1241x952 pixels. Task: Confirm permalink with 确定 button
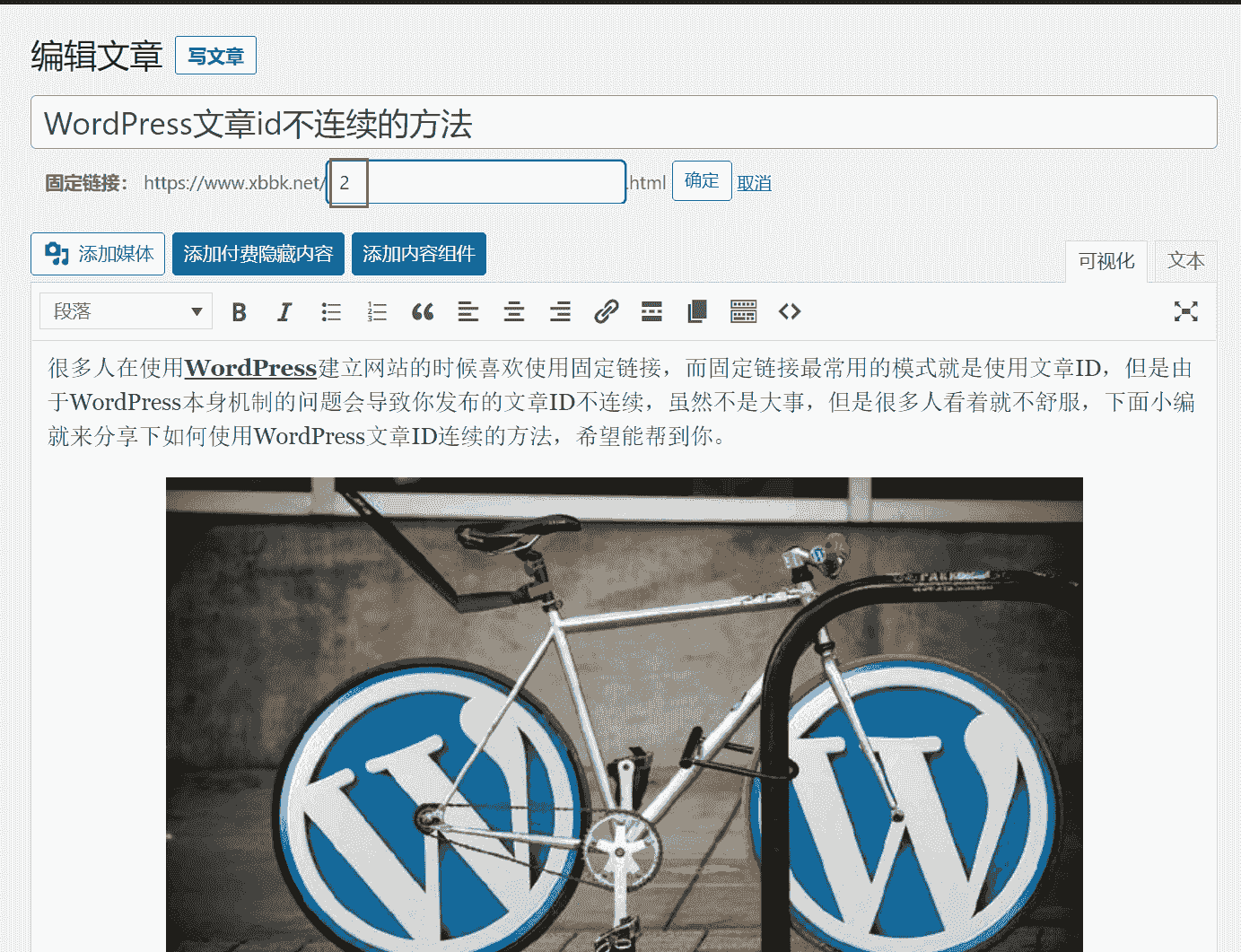[702, 181]
